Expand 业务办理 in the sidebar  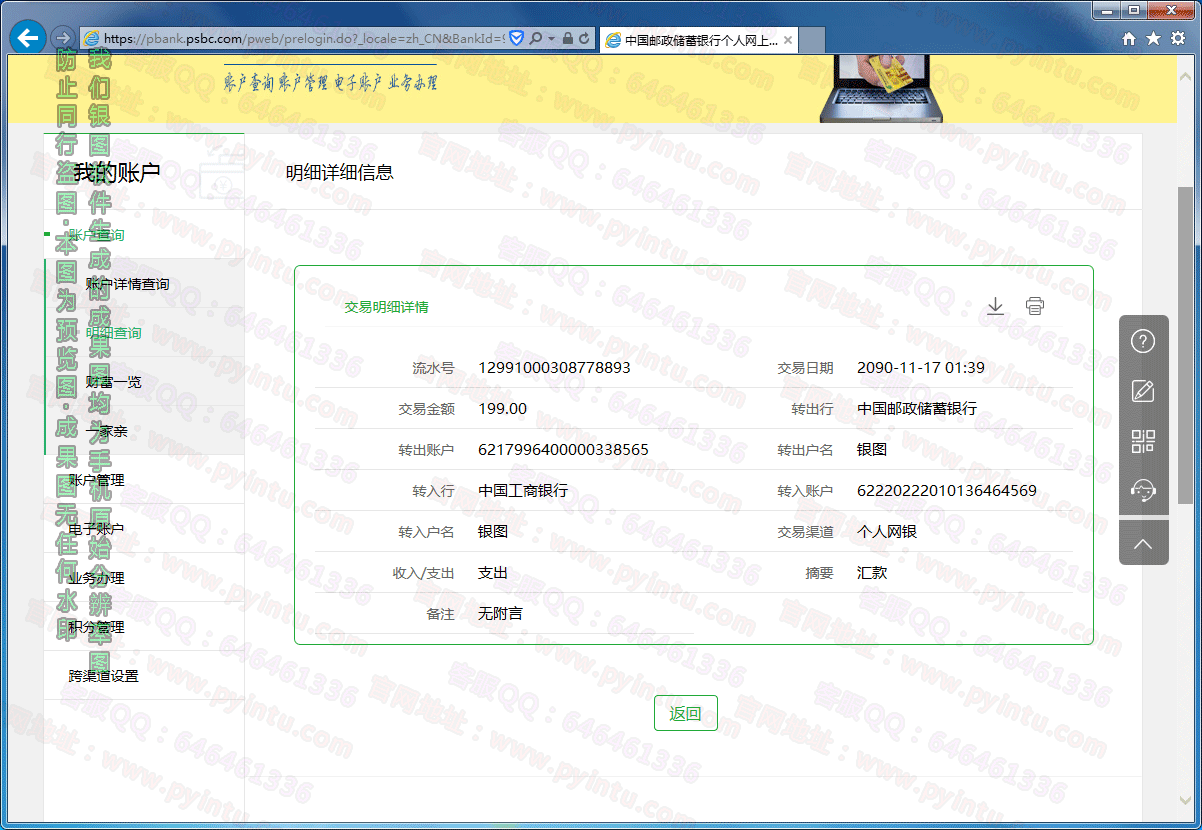pyautogui.click(x=96, y=578)
